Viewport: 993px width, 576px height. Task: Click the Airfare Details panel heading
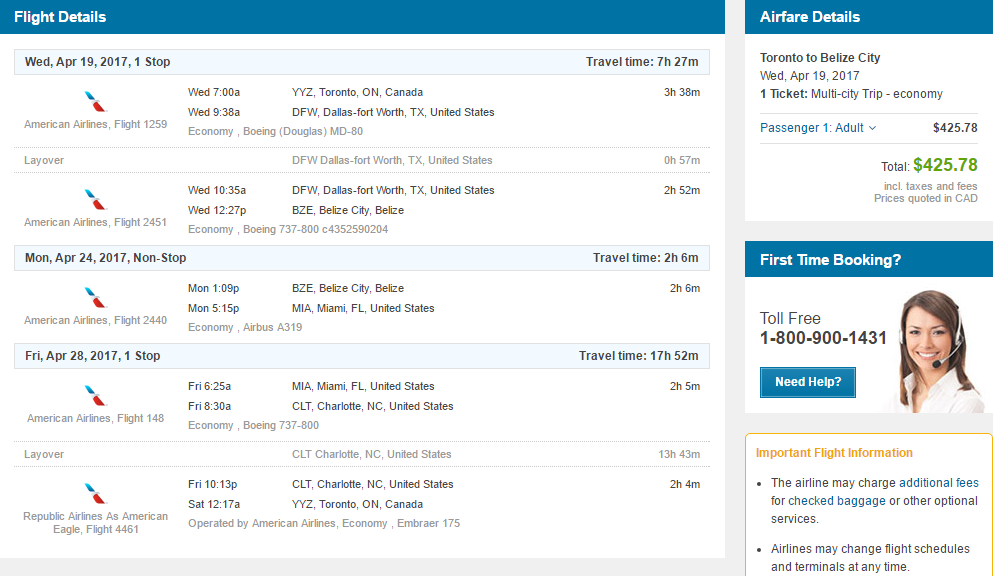coord(809,17)
